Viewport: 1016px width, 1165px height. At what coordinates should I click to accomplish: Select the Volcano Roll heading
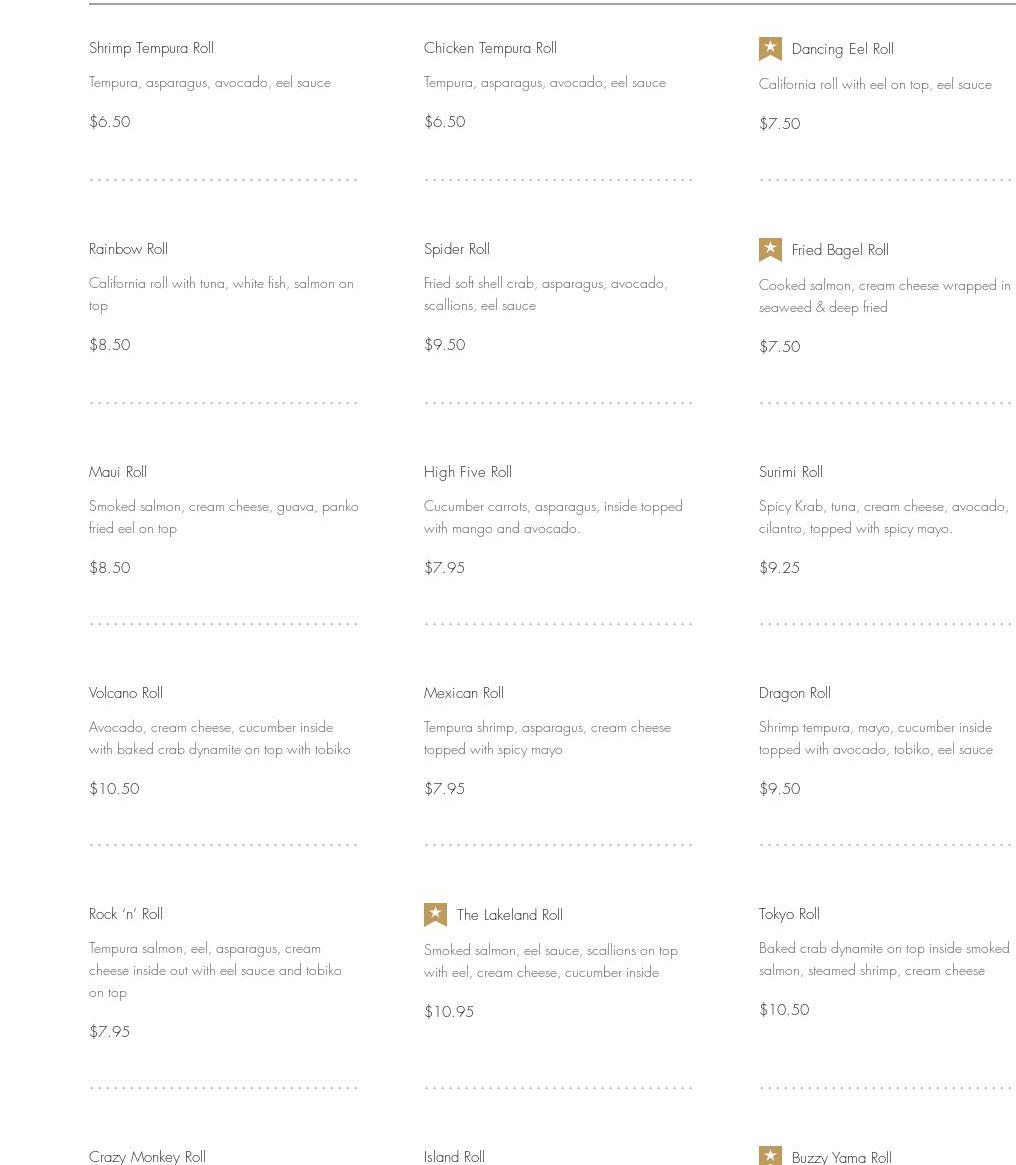point(126,693)
